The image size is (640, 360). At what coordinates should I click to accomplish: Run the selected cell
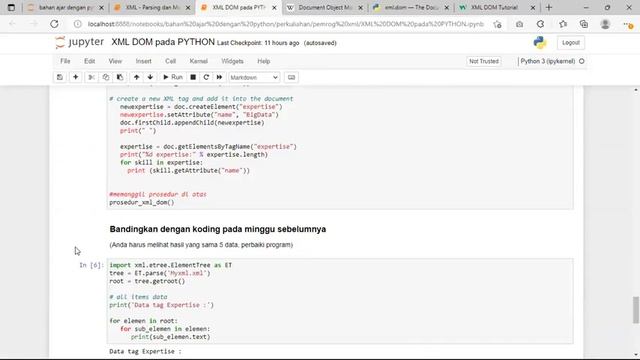[173, 77]
